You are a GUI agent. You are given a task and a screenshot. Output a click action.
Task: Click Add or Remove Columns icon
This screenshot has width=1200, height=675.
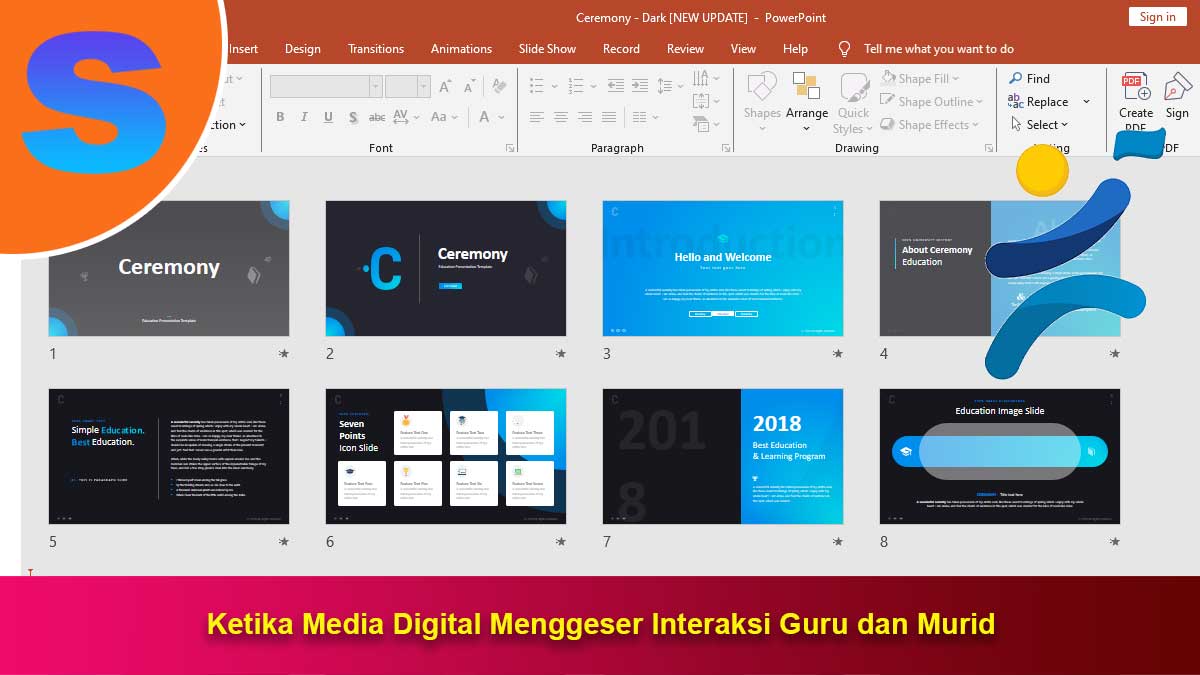coord(639,117)
